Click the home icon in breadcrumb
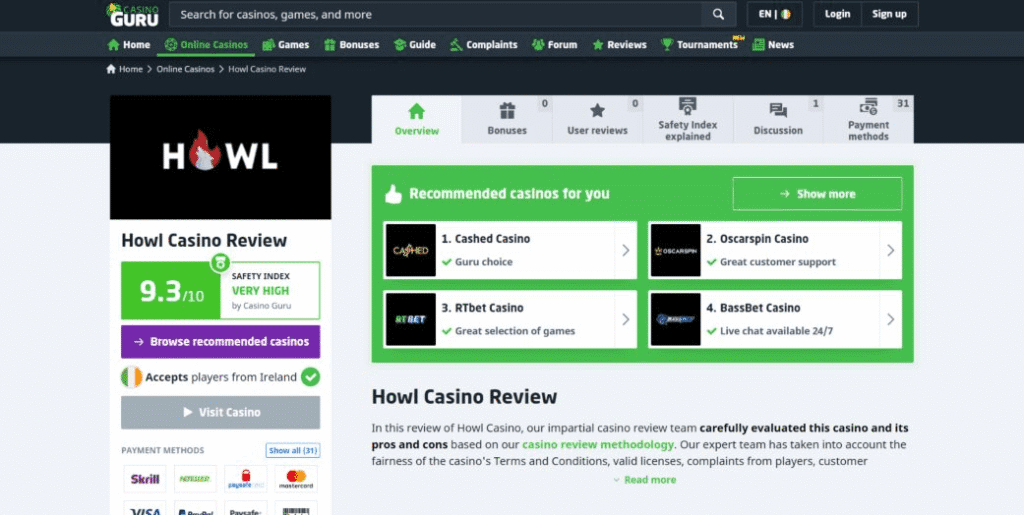This screenshot has height=515, width=1024. [110, 69]
